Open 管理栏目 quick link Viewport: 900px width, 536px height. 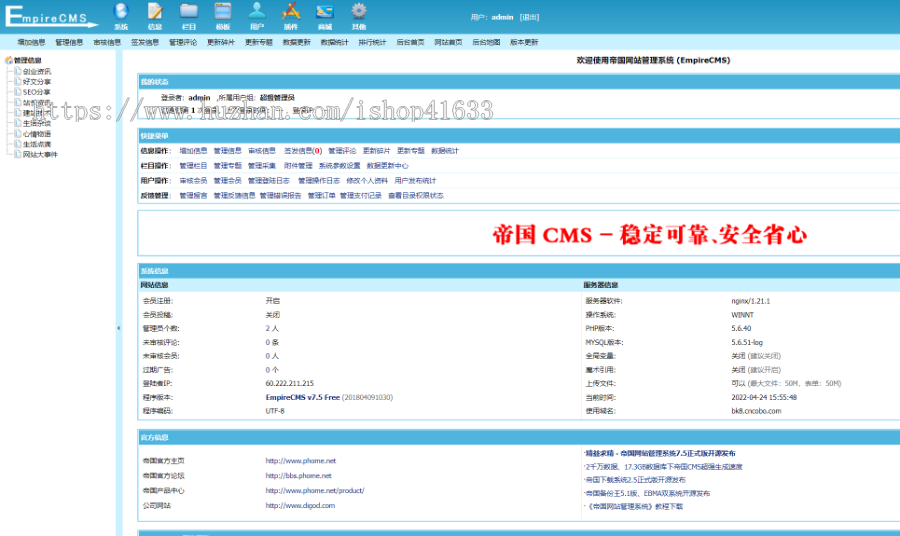tap(193, 166)
